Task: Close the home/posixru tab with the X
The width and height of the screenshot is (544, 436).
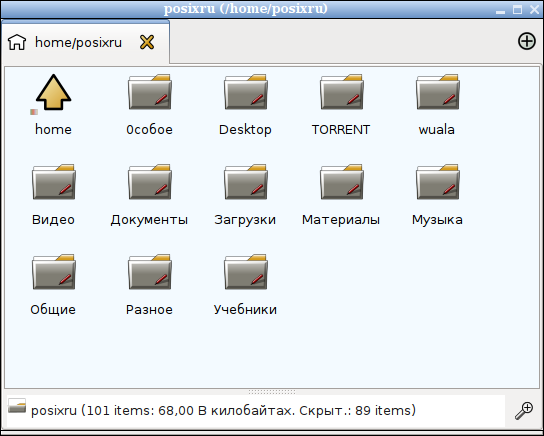Action: pyautogui.click(x=147, y=42)
